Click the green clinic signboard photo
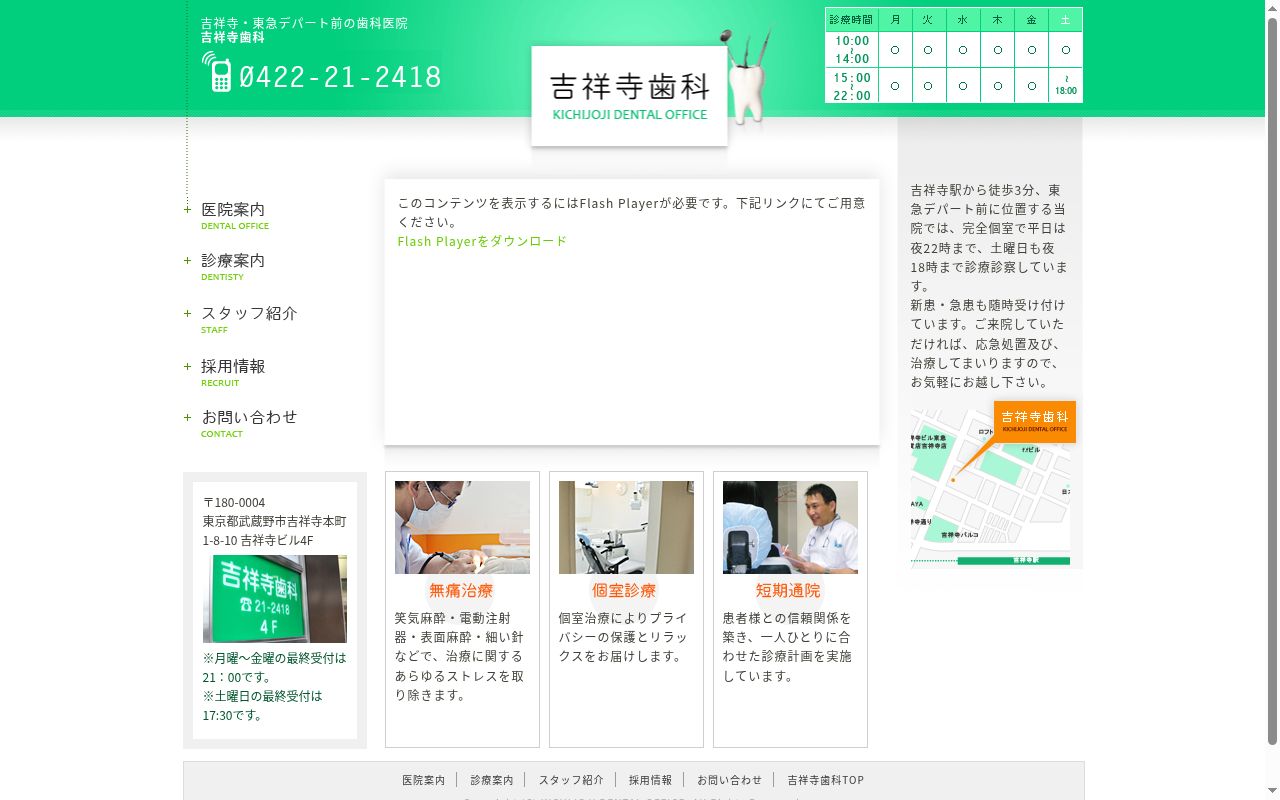The height and width of the screenshot is (800, 1280). coord(275,599)
